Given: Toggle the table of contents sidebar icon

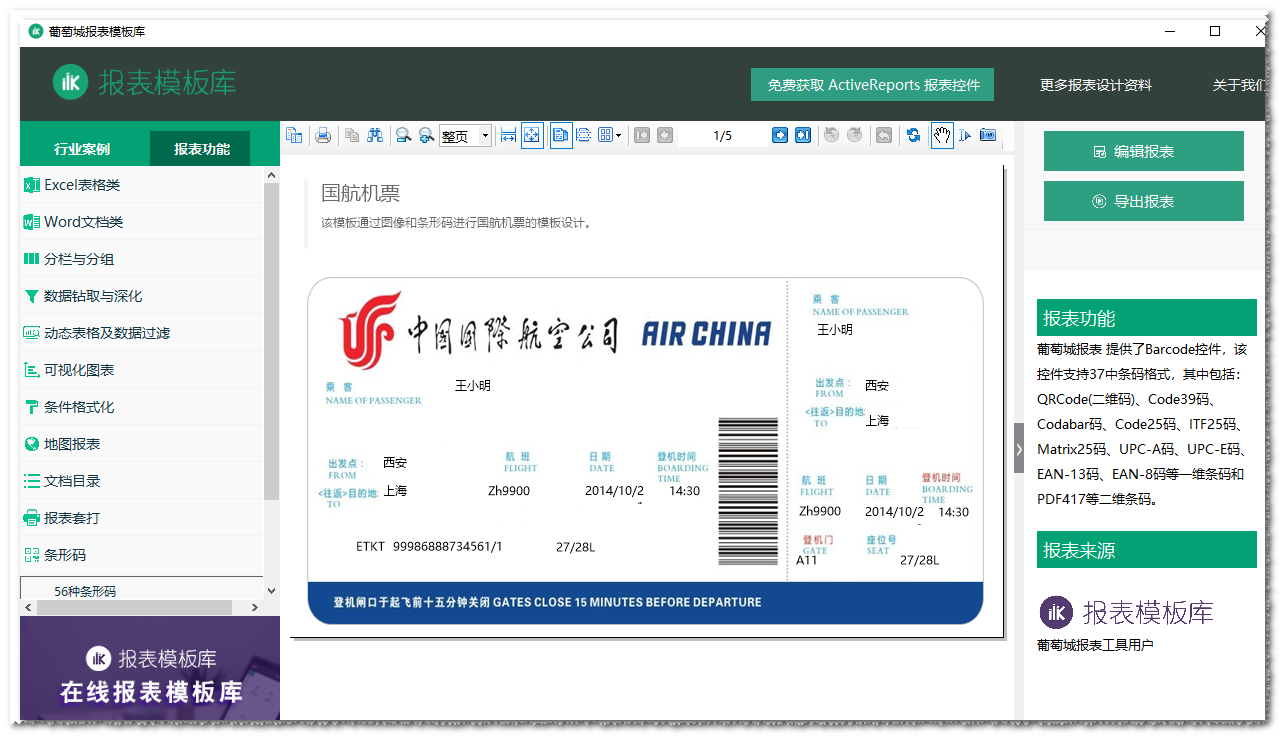Looking at the screenshot, I should tap(294, 135).
